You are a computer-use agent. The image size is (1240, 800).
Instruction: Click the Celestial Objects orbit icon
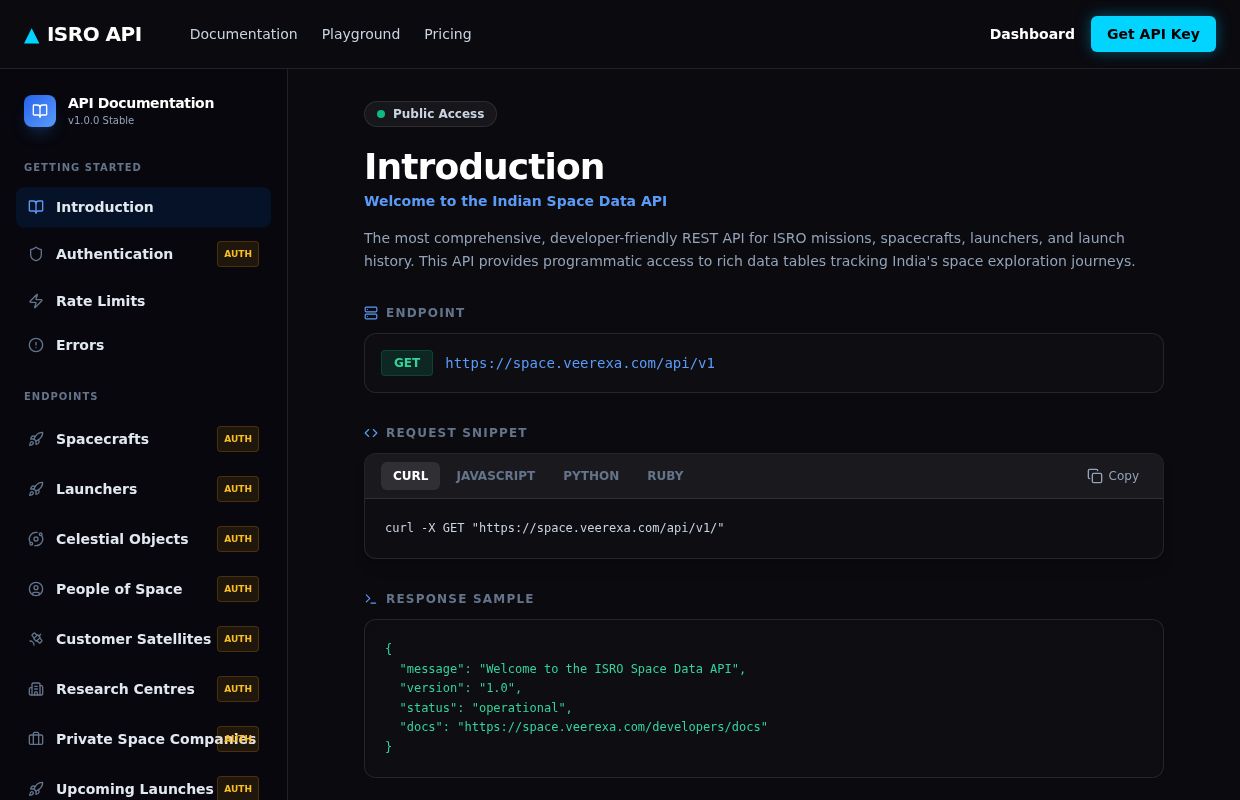point(36,539)
